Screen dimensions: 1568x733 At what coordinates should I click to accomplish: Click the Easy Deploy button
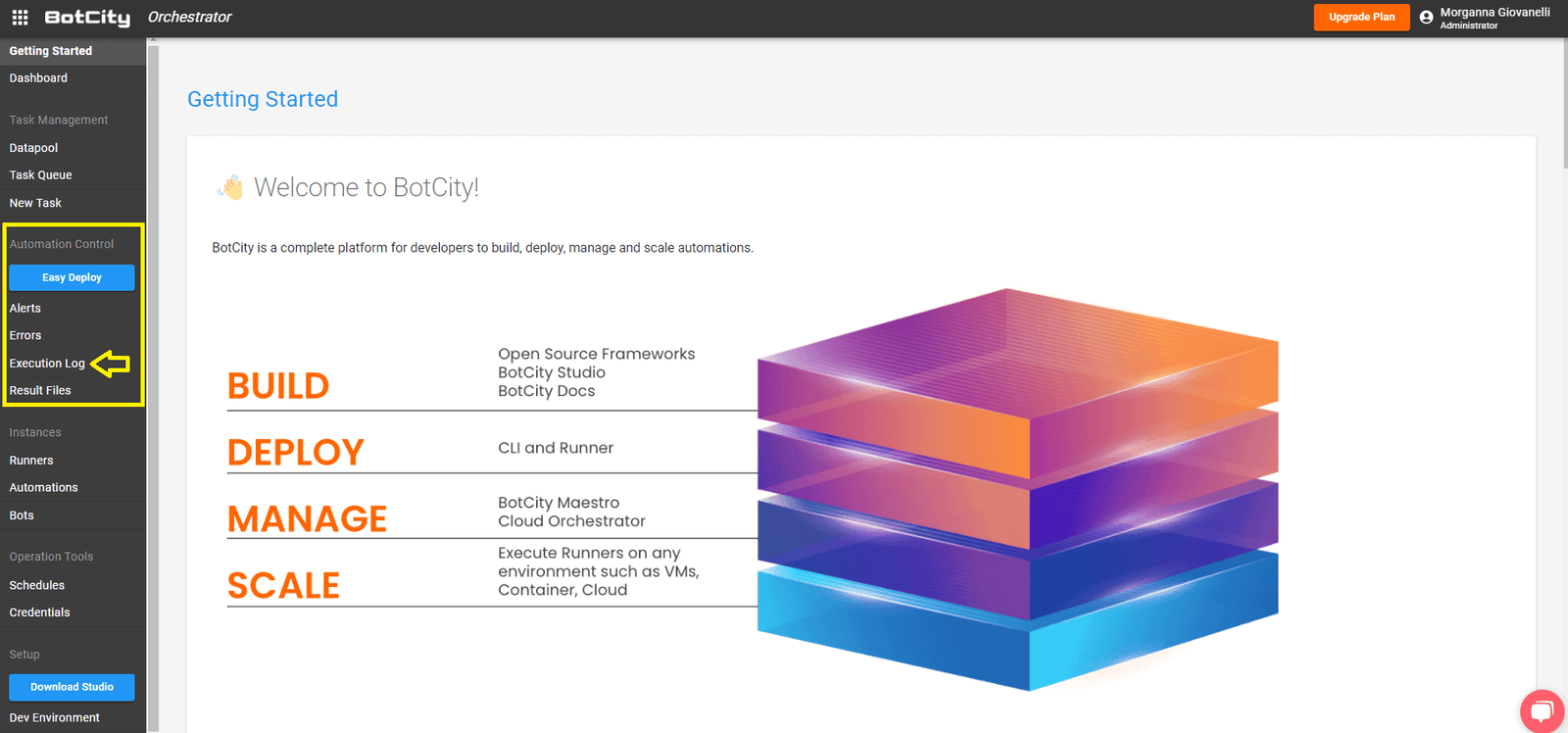pos(72,277)
